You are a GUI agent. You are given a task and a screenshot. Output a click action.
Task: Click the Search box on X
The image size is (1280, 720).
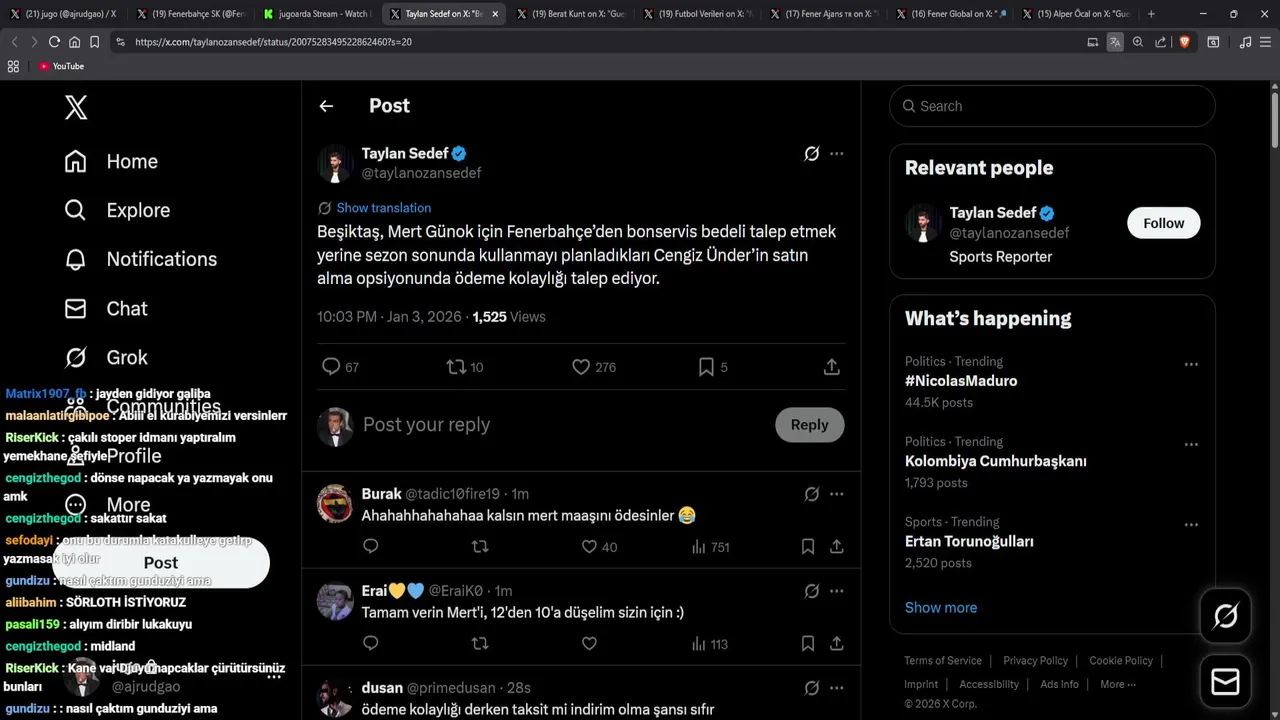point(1052,106)
